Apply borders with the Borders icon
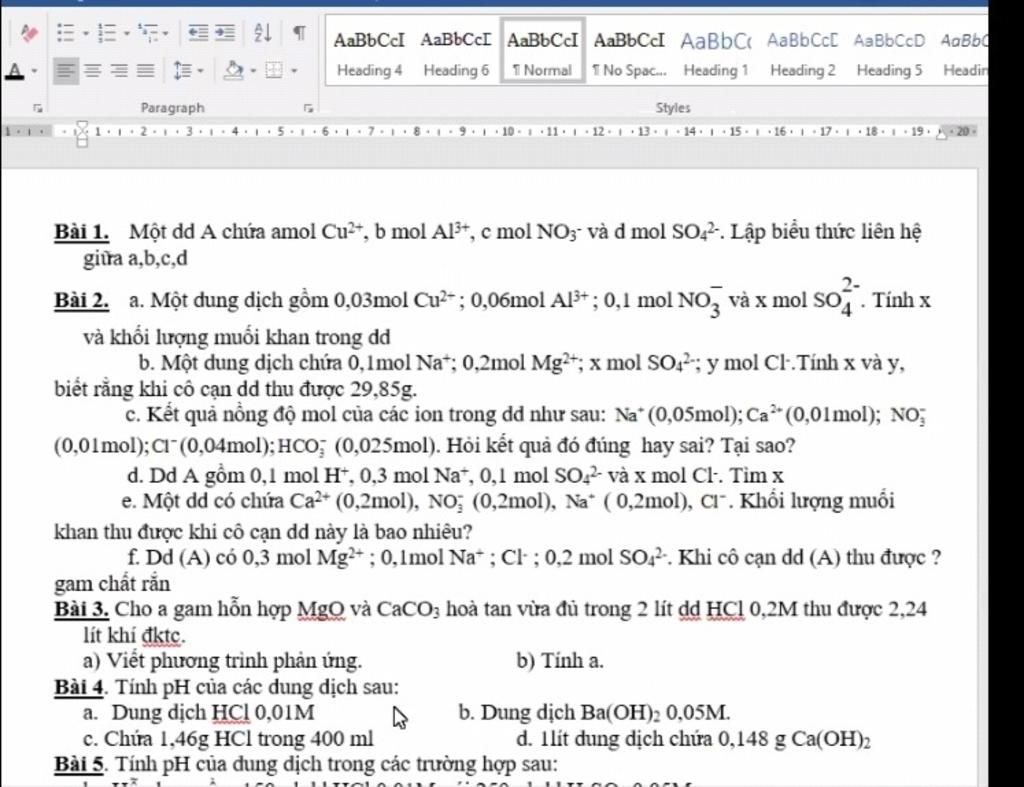Screen dimensions: 1024x787 pyautogui.click(x=274, y=70)
